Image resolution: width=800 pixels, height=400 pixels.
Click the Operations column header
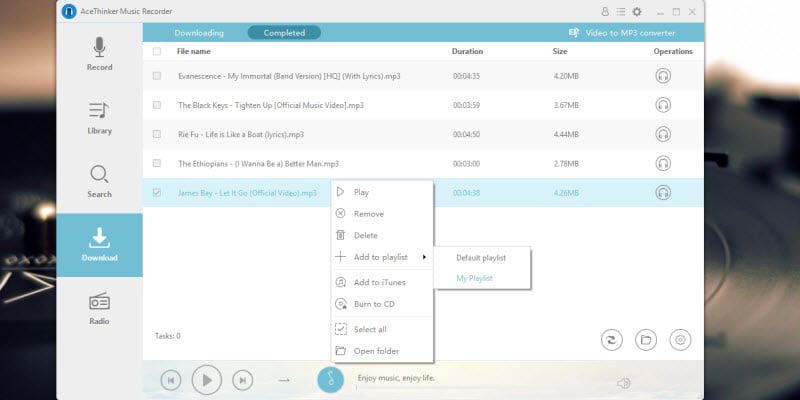tap(673, 51)
